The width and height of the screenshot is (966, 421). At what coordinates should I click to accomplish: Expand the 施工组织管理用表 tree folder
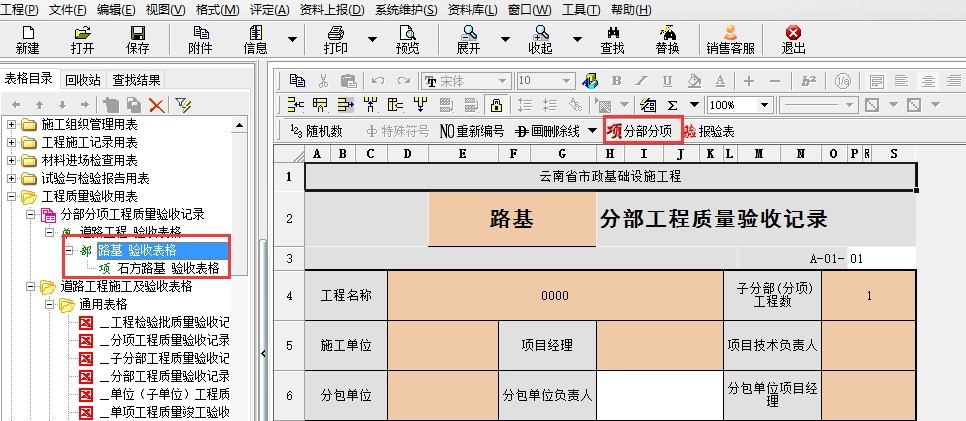coord(12,125)
